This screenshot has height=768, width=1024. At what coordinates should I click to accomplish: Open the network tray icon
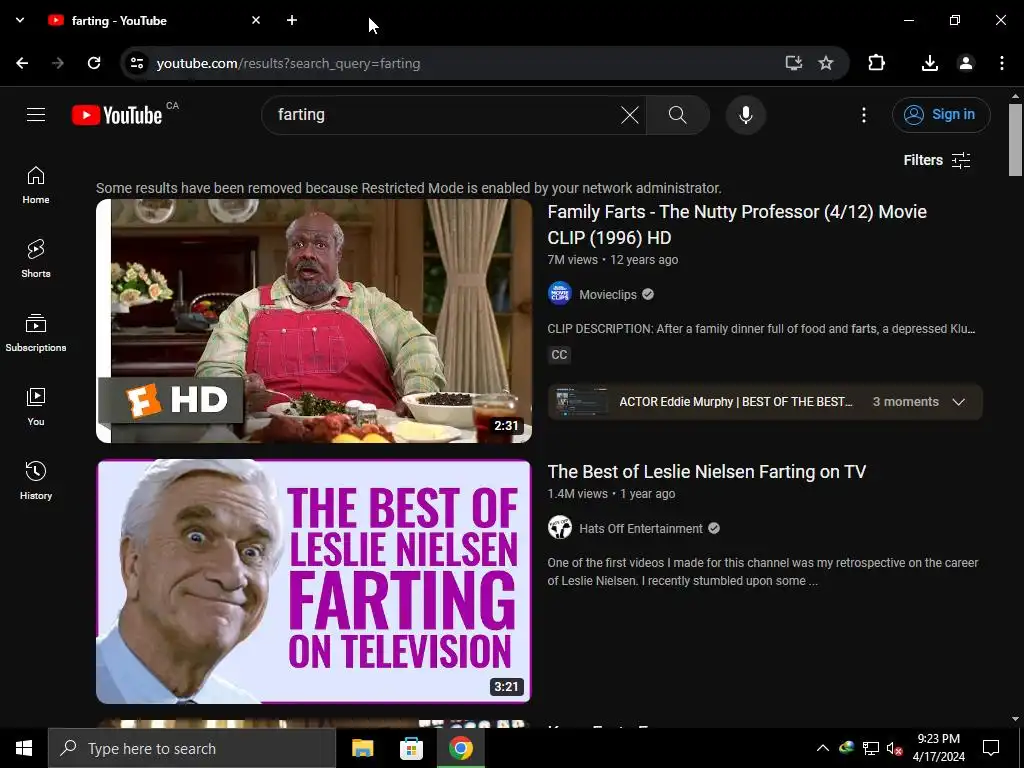tap(871, 748)
